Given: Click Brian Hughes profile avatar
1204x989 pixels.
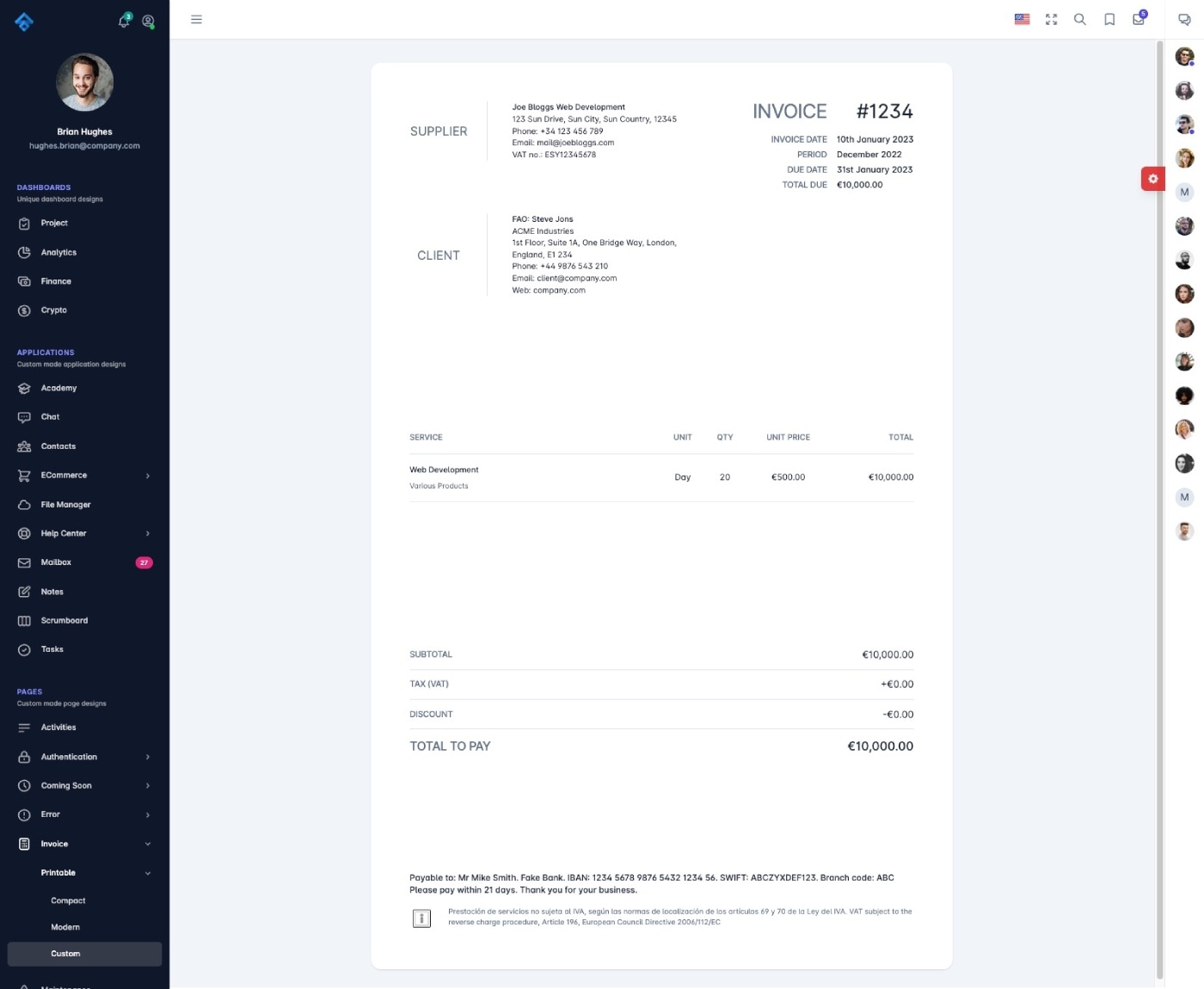Looking at the screenshot, I should coord(84,82).
